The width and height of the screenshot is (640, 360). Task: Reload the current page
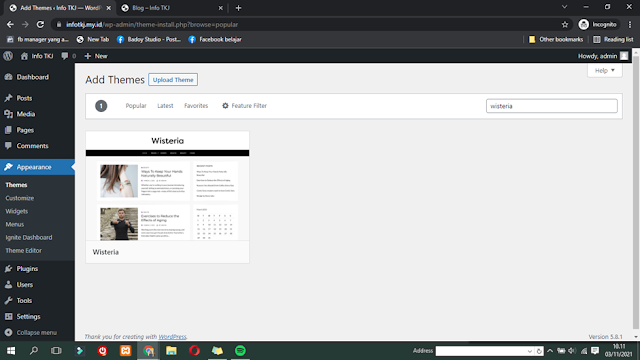coord(40,24)
